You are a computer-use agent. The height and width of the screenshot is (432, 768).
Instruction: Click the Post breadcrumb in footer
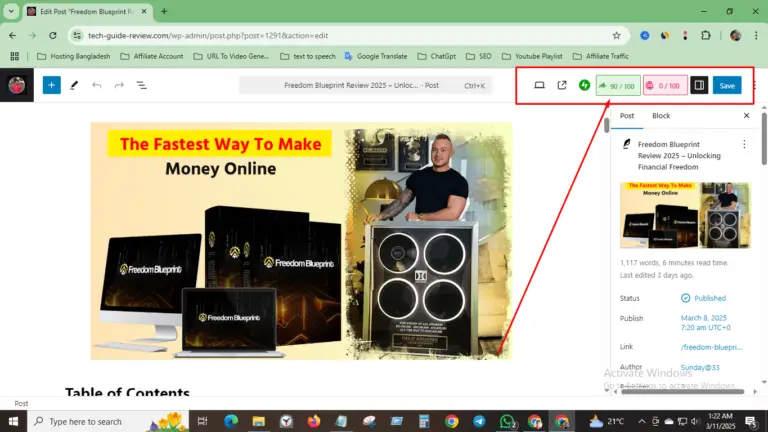click(x=21, y=404)
